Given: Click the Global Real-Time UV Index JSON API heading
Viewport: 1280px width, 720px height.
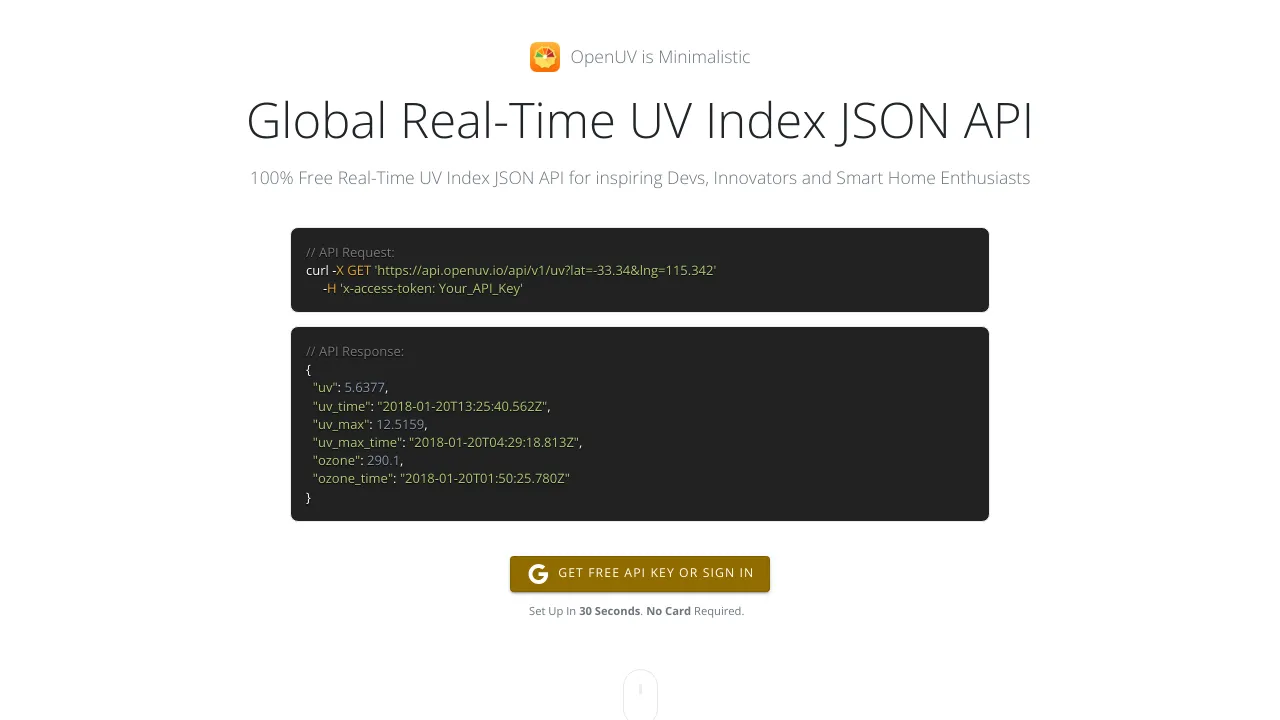Looking at the screenshot, I should click(640, 120).
